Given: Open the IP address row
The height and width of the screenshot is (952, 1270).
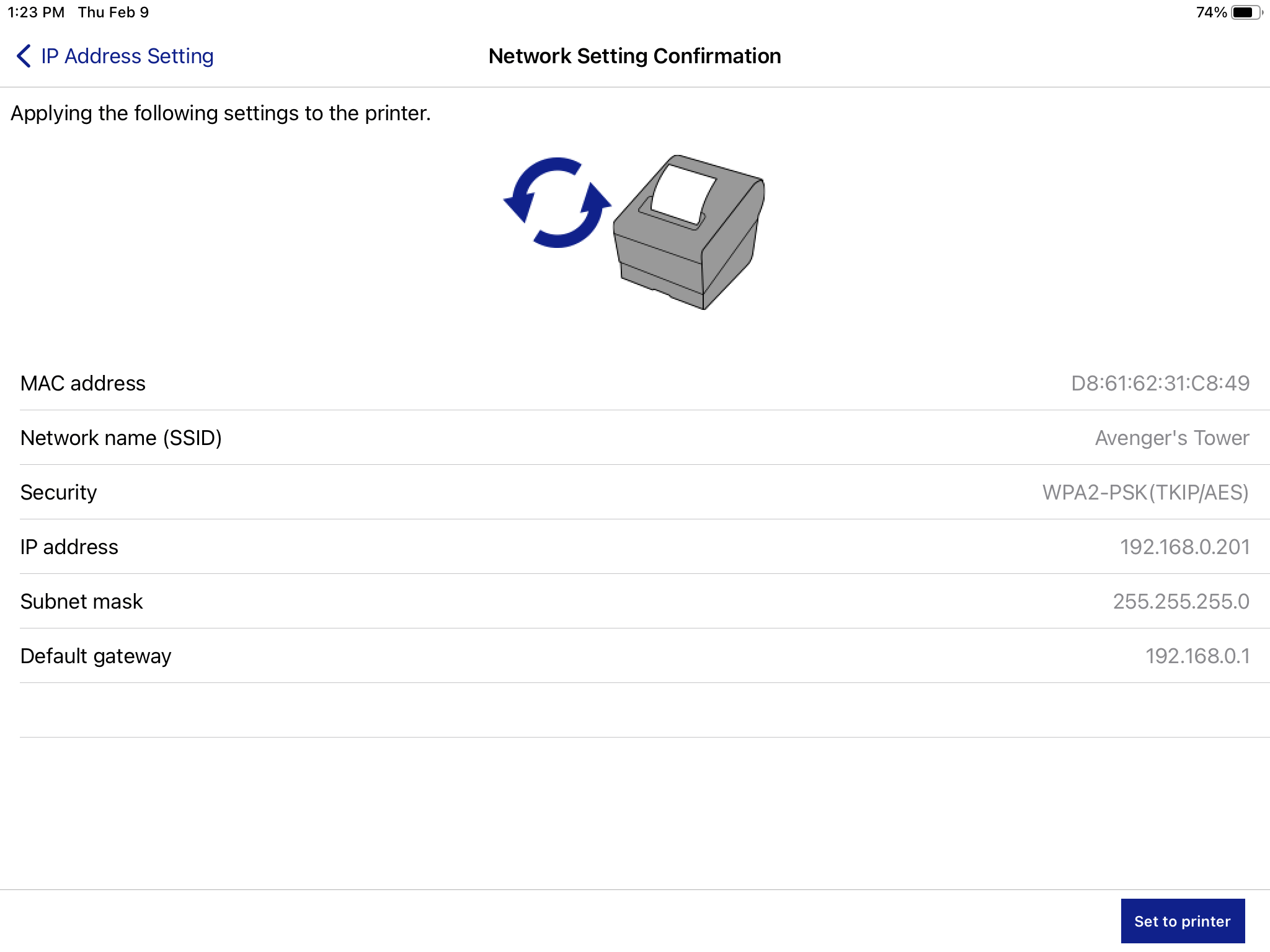Looking at the screenshot, I should (635, 545).
